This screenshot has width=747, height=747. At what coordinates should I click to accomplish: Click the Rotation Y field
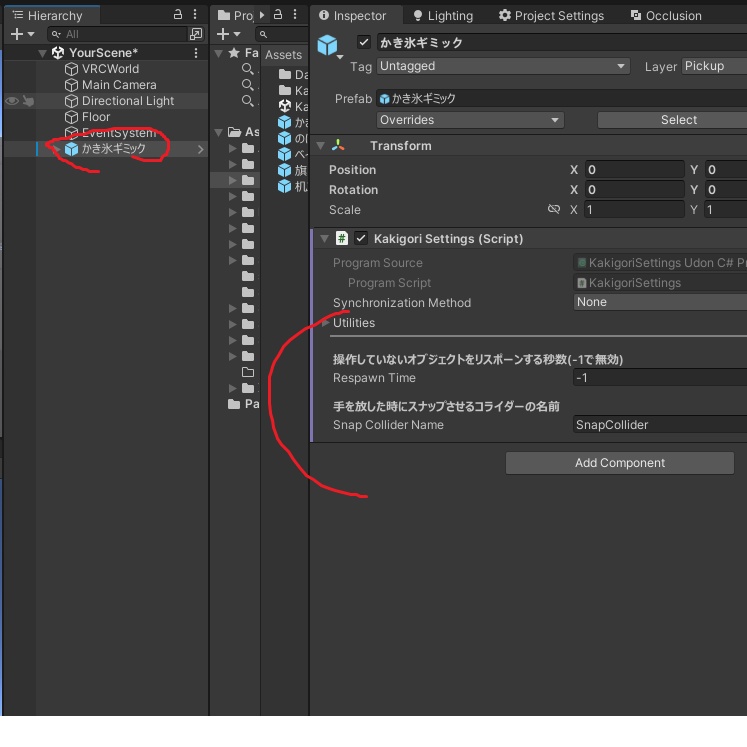(x=726, y=190)
